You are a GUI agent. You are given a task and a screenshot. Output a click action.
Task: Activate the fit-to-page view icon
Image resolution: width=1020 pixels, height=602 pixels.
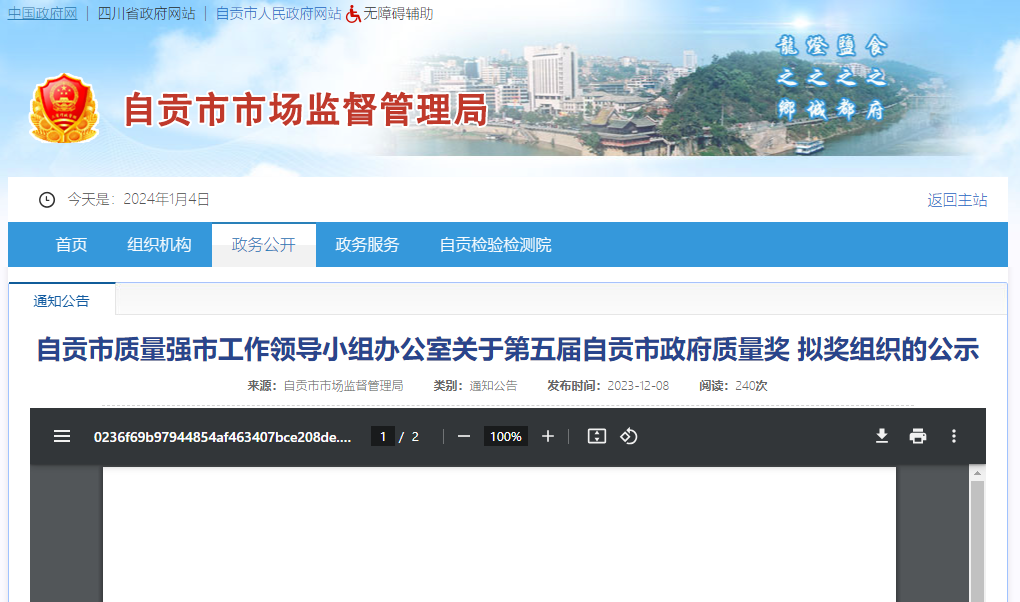595,436
